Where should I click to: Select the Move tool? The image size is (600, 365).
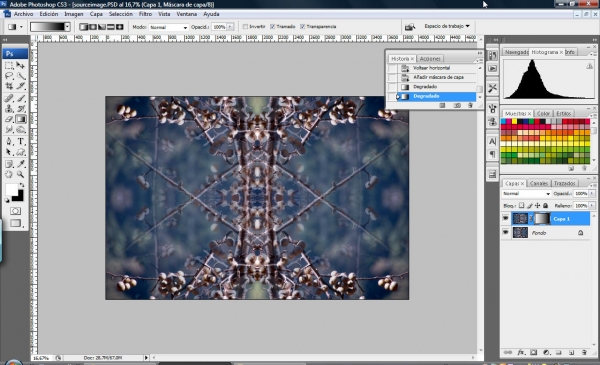coord(21,65)
